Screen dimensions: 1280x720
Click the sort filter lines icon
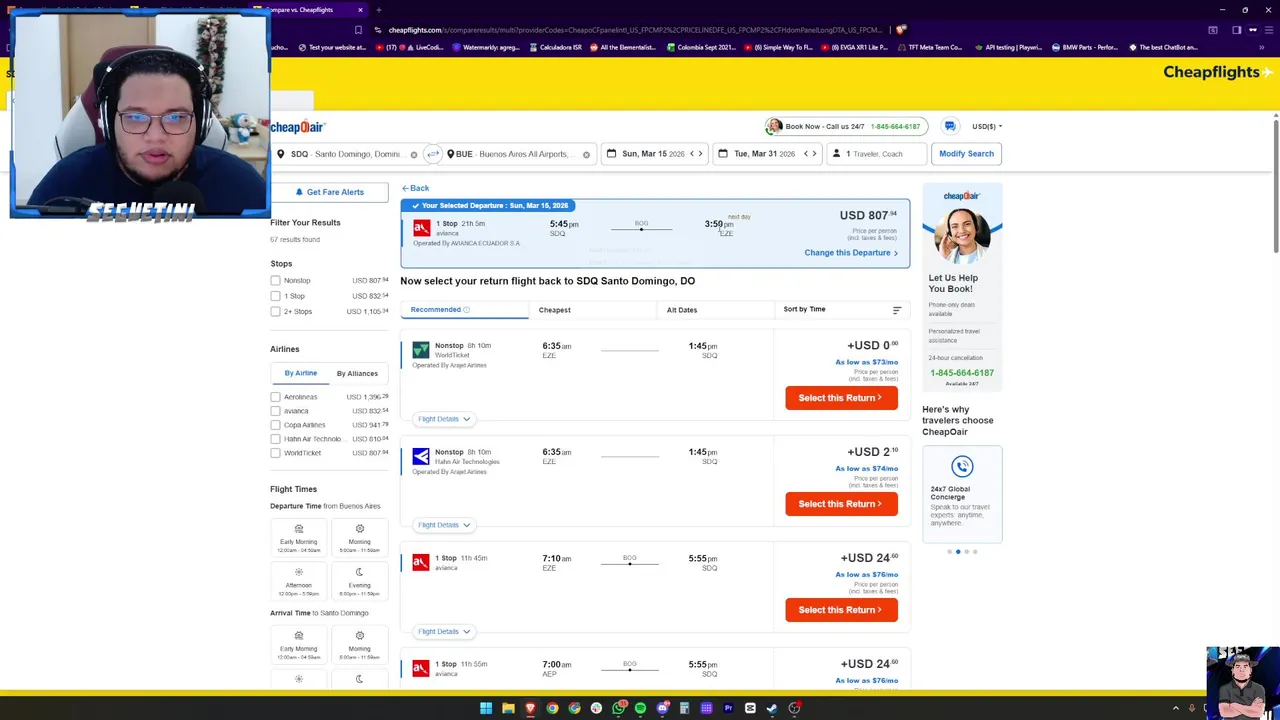pyautogui.click(x=897, y=310)
